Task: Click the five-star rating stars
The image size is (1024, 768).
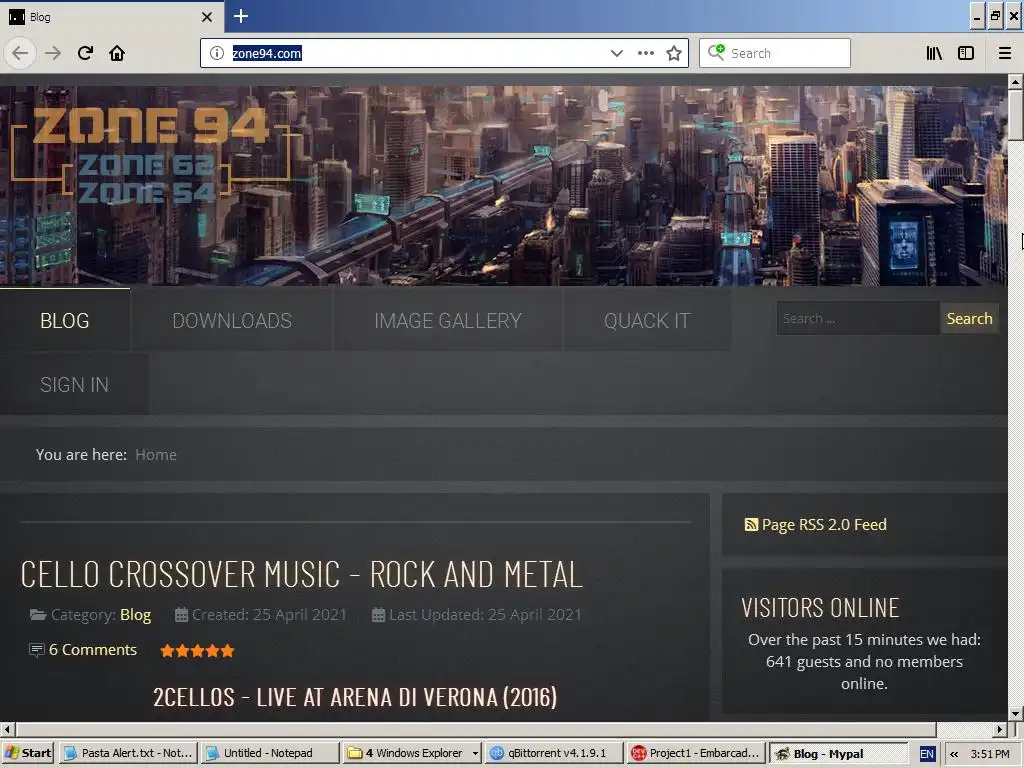Action: [197, 650]
